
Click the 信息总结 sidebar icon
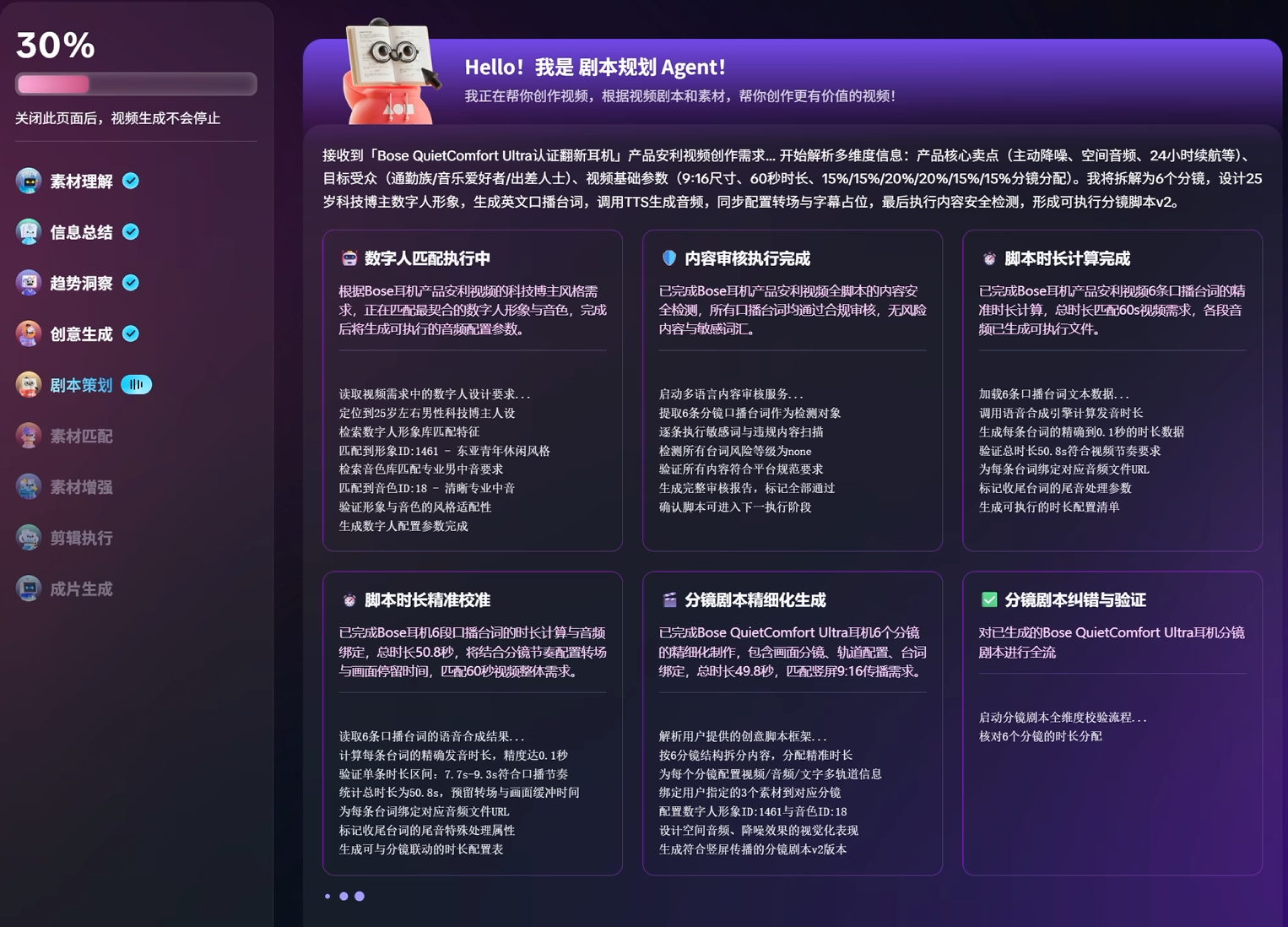pyautogui.click(x=28, y=231)
